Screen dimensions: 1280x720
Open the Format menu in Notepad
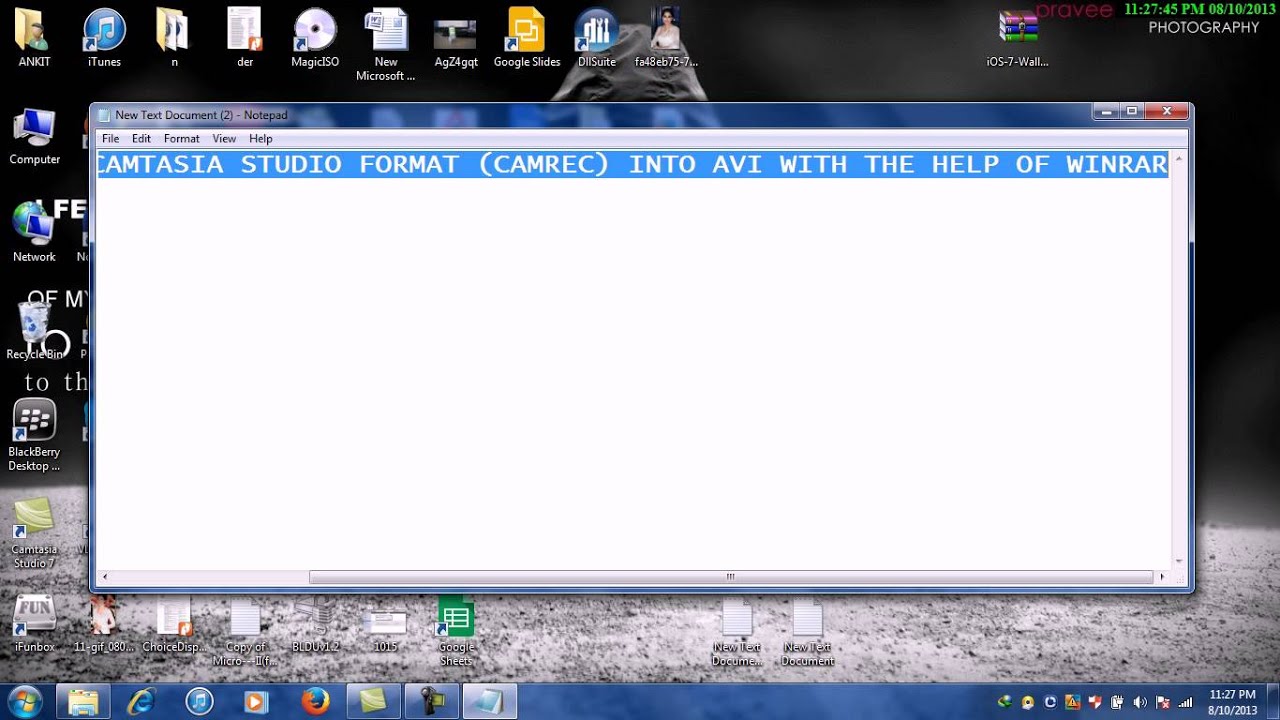[x=182, y=139]
